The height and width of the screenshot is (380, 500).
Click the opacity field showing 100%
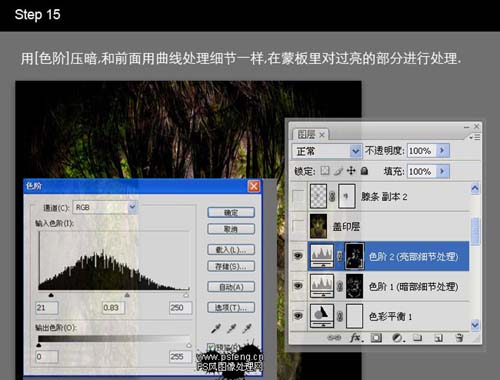(421, 151)
